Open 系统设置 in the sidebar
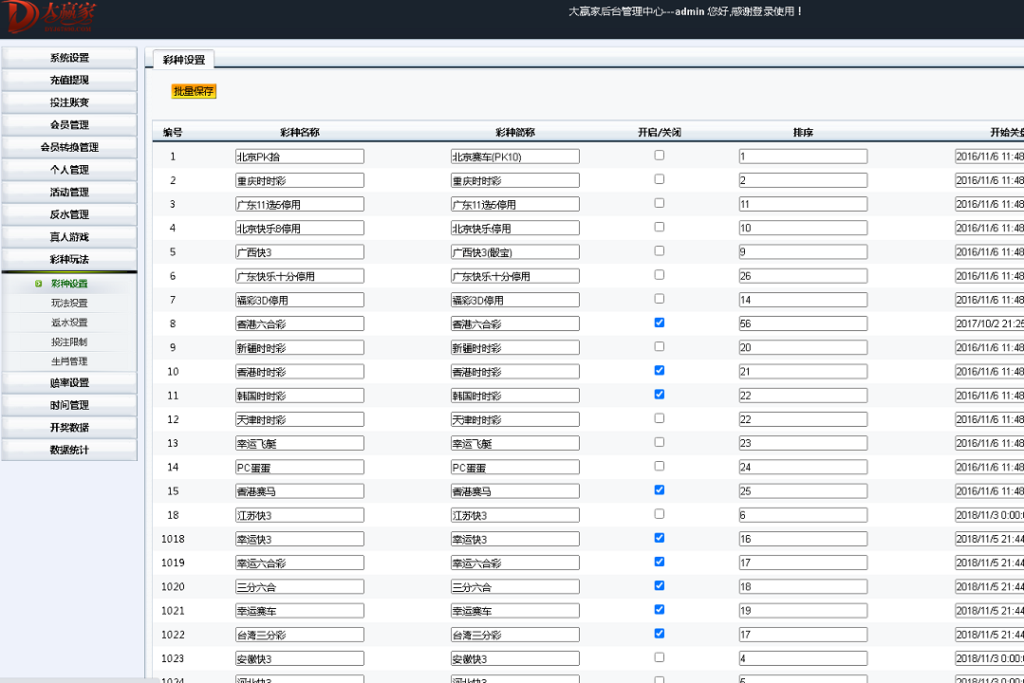Image resolution: width=1024 pixels, height=683 pixels. (x=68, y=57)
